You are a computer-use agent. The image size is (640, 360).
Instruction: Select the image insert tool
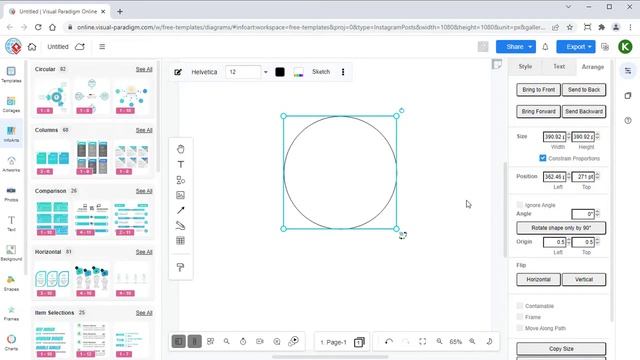click(x=180, y=195)
